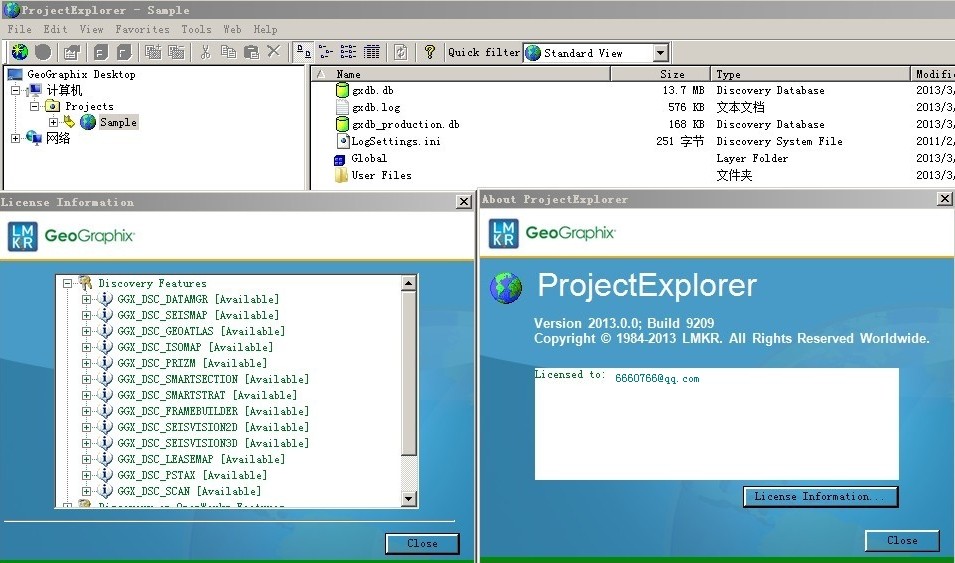Screen dimensions: 955x563
Task: Click the project properties toolbar icon
Action: pos(72,52)
